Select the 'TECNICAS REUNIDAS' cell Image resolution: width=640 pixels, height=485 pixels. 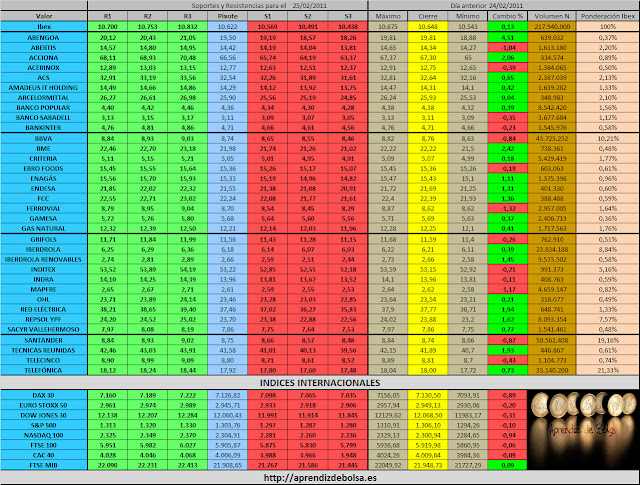[x=44, y=350]
